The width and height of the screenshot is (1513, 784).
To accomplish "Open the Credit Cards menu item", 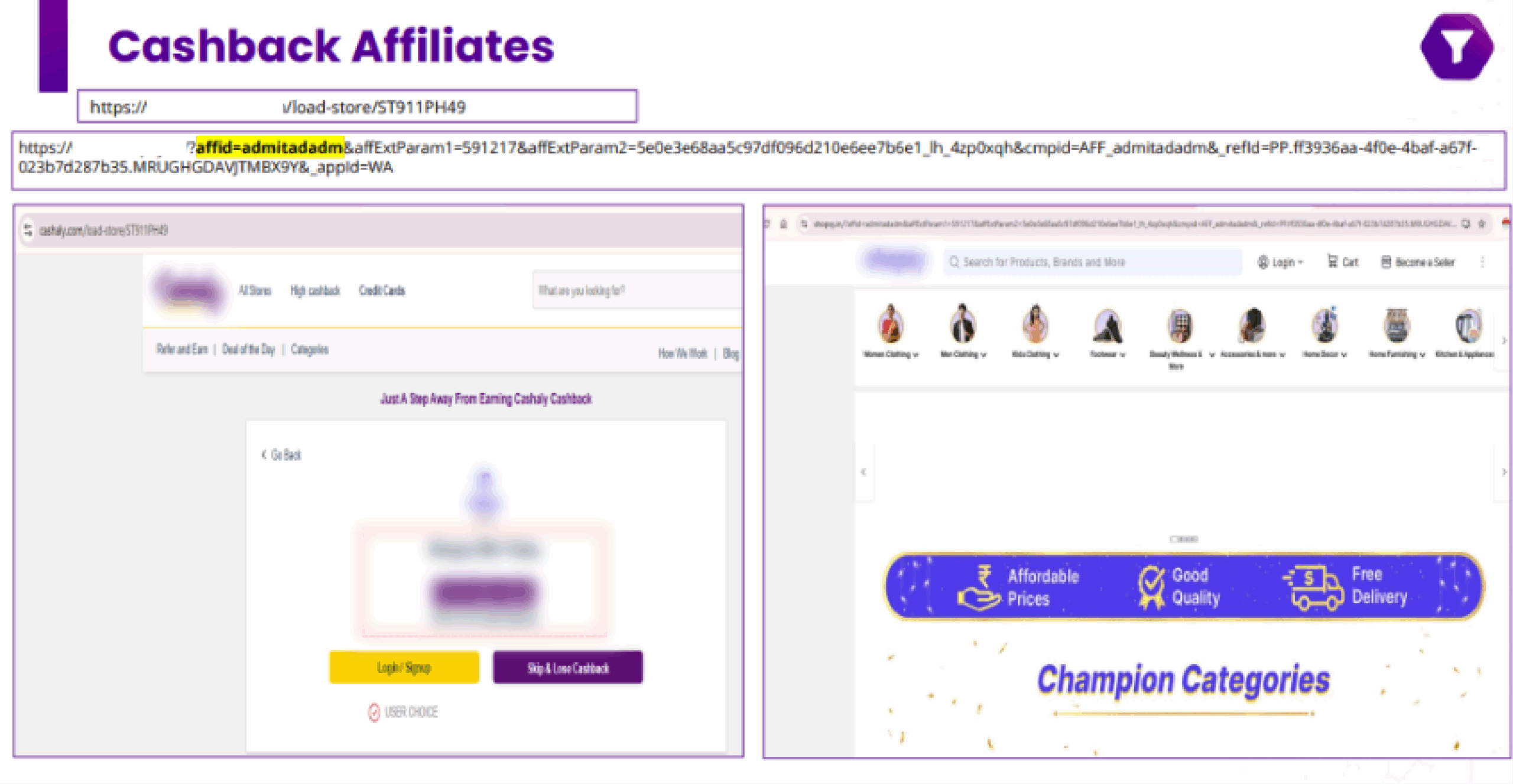I will 382,290.
